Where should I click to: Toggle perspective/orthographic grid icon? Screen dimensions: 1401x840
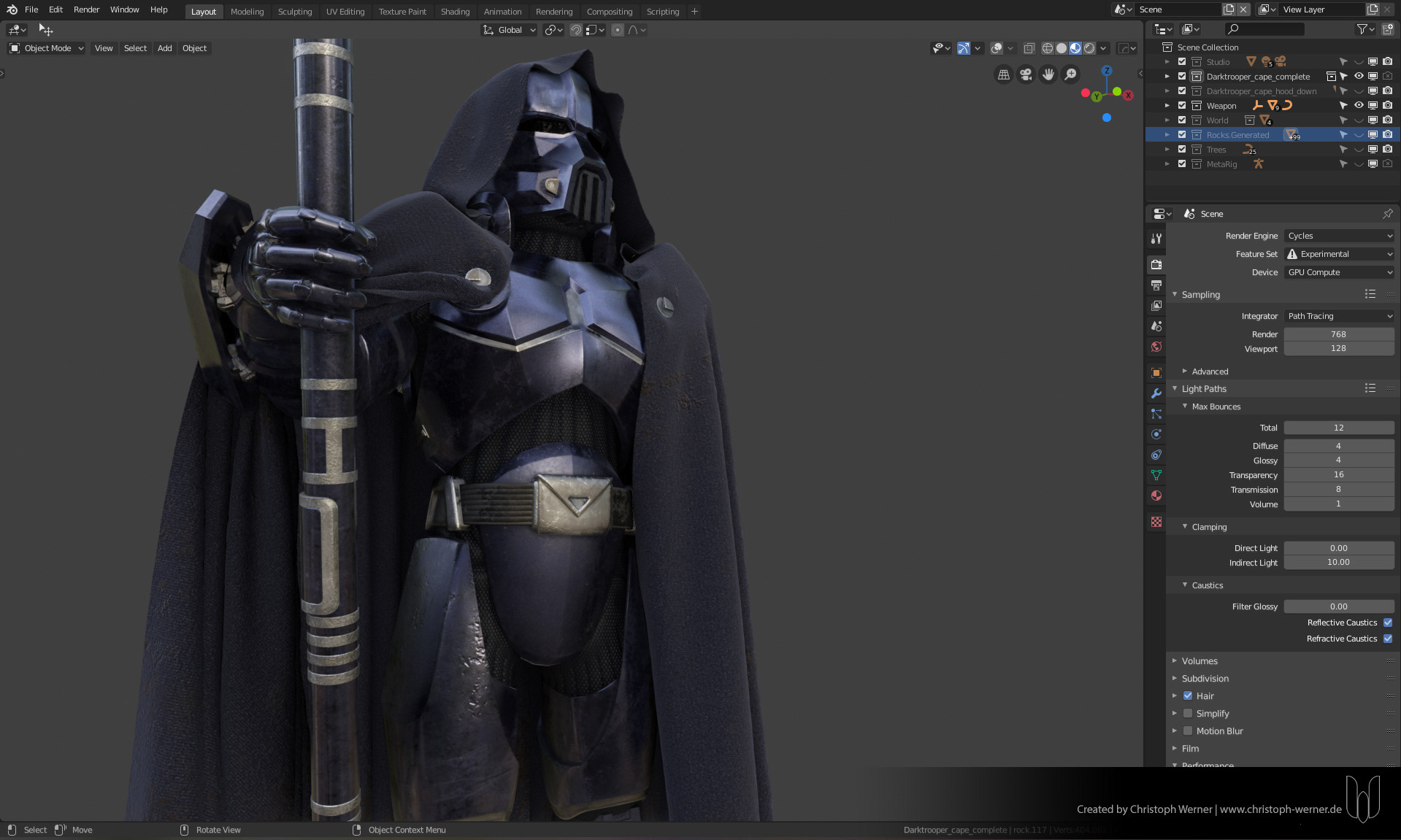coord(1004,74)
